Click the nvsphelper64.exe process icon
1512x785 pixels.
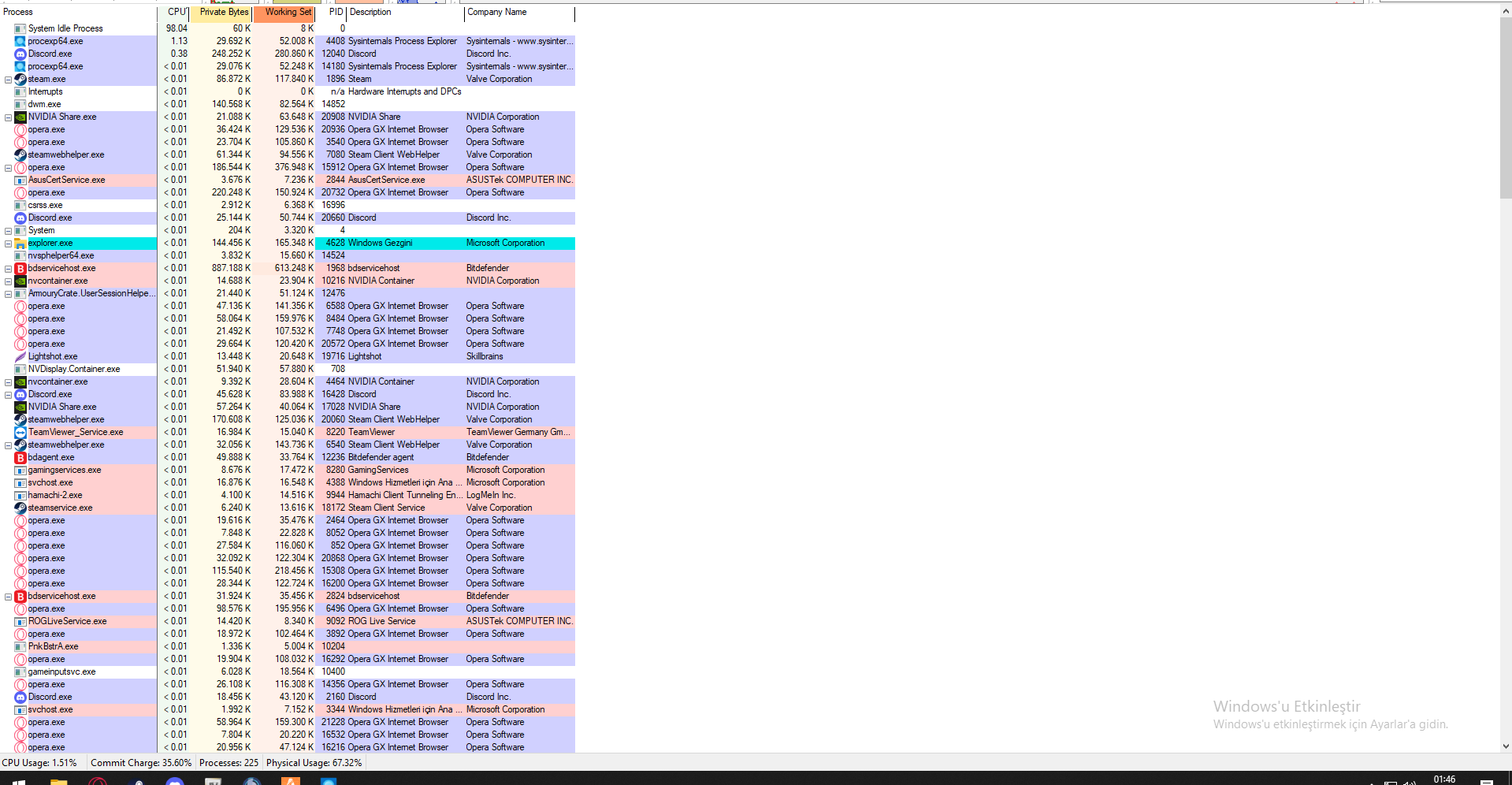(20, 255)
